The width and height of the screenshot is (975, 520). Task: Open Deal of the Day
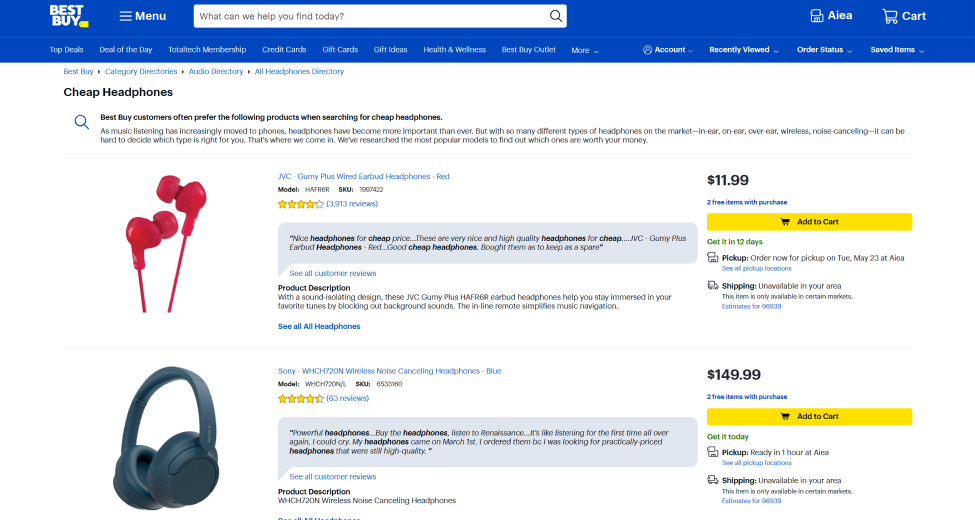[x=126, y=50]
